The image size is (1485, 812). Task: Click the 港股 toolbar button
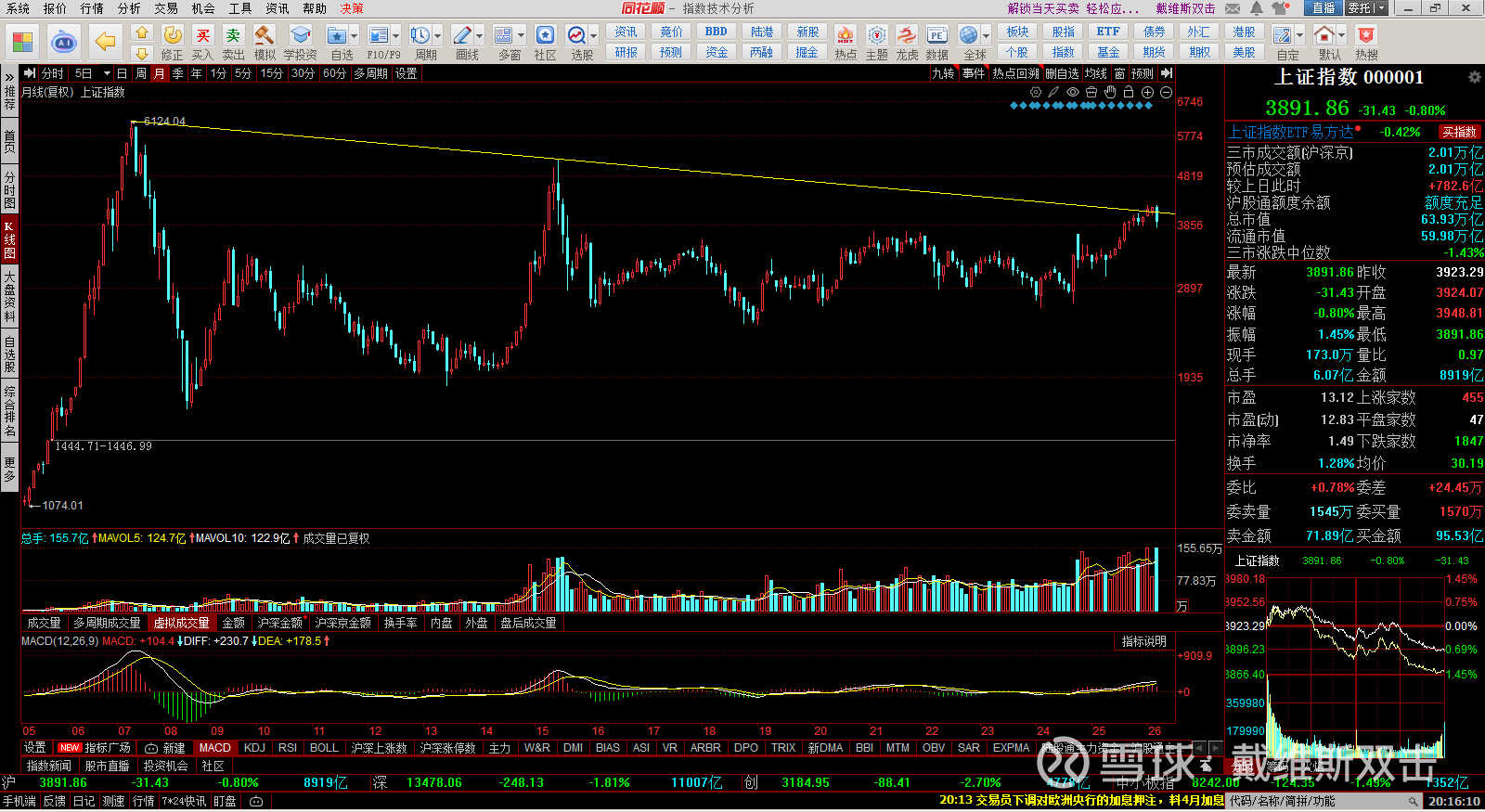1244,32
